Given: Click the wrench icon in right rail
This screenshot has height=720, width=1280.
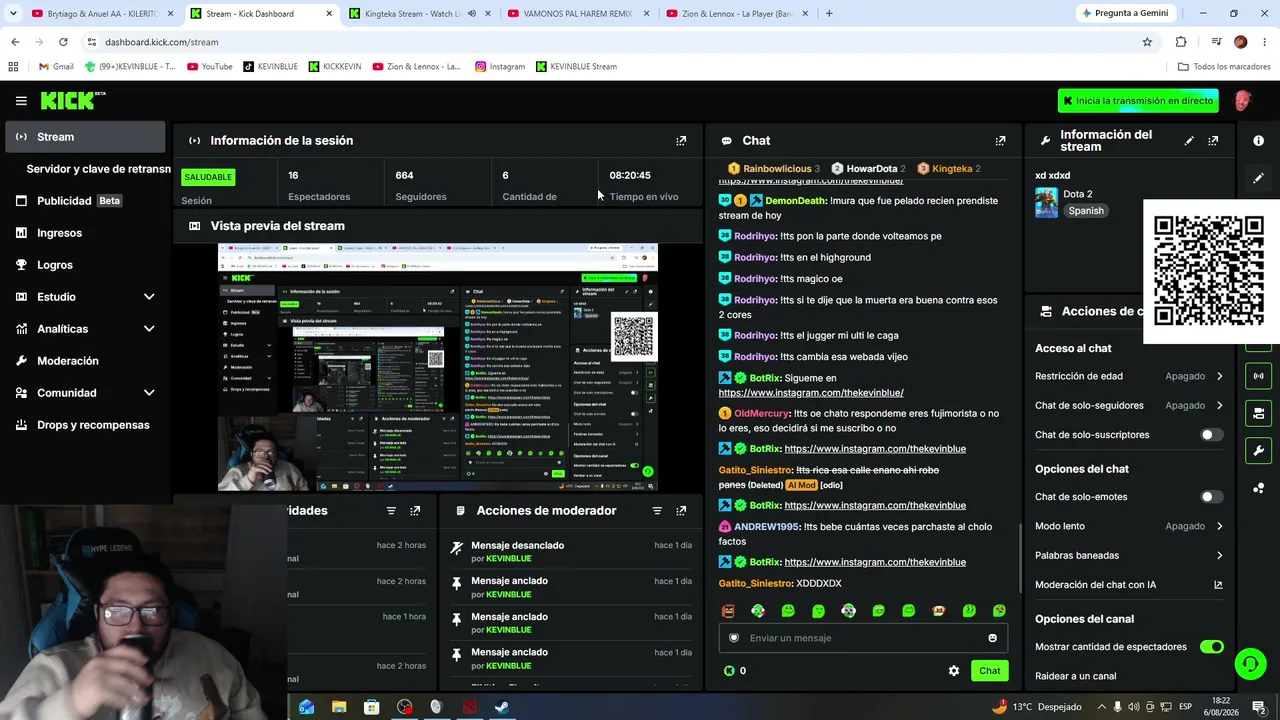Looking at the screenshot, I should click(x=1258, y=450).
